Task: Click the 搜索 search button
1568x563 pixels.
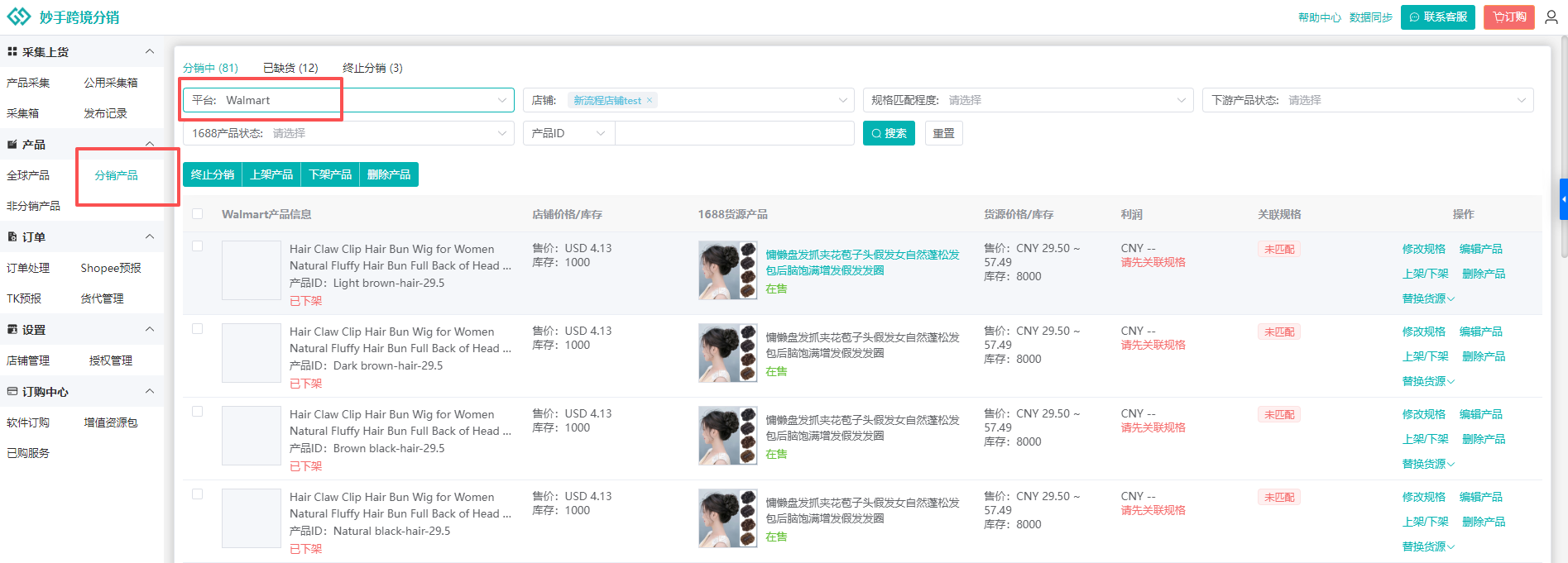Action: click(888, 133)
